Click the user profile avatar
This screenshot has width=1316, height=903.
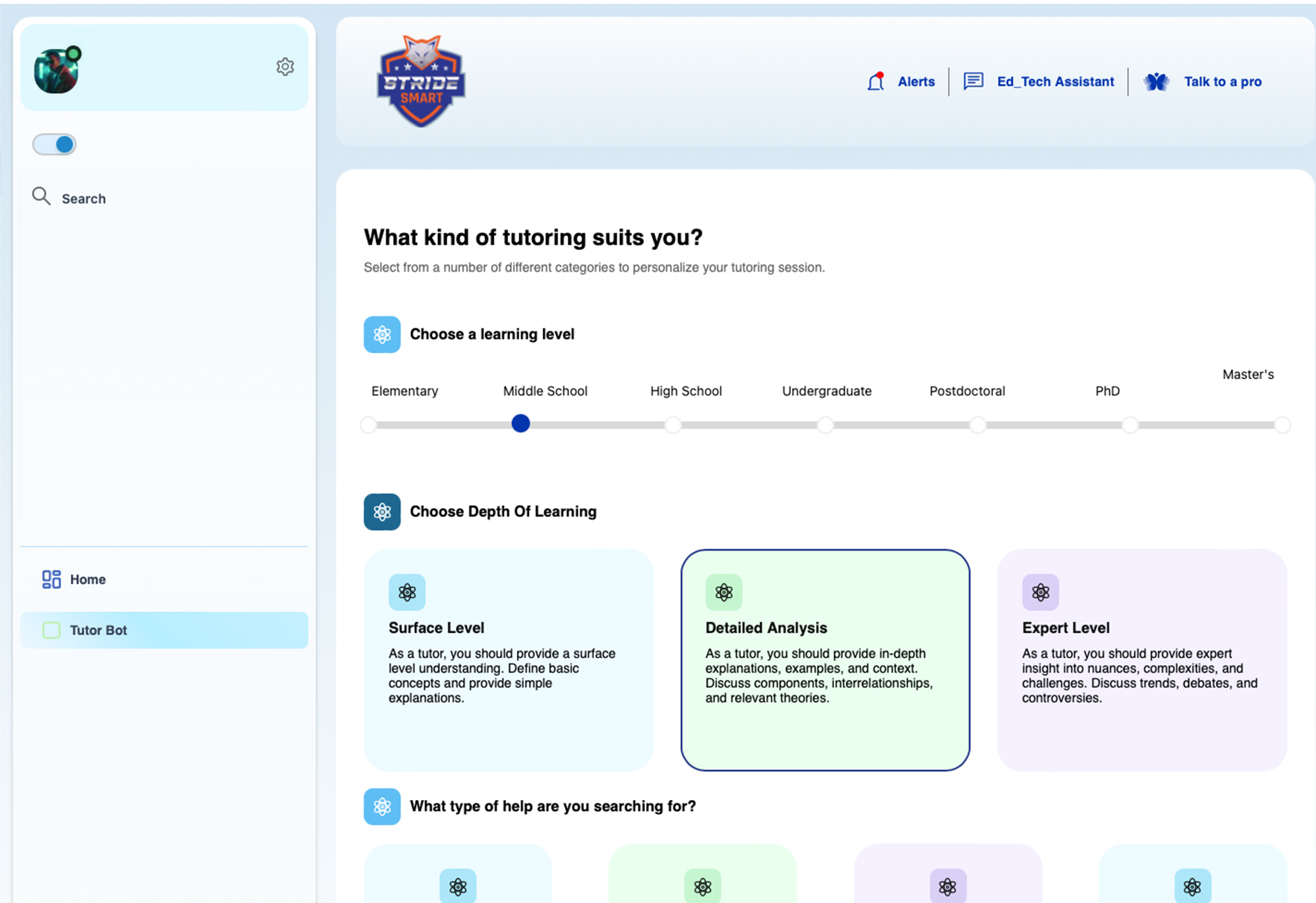(x=57, y=70)
